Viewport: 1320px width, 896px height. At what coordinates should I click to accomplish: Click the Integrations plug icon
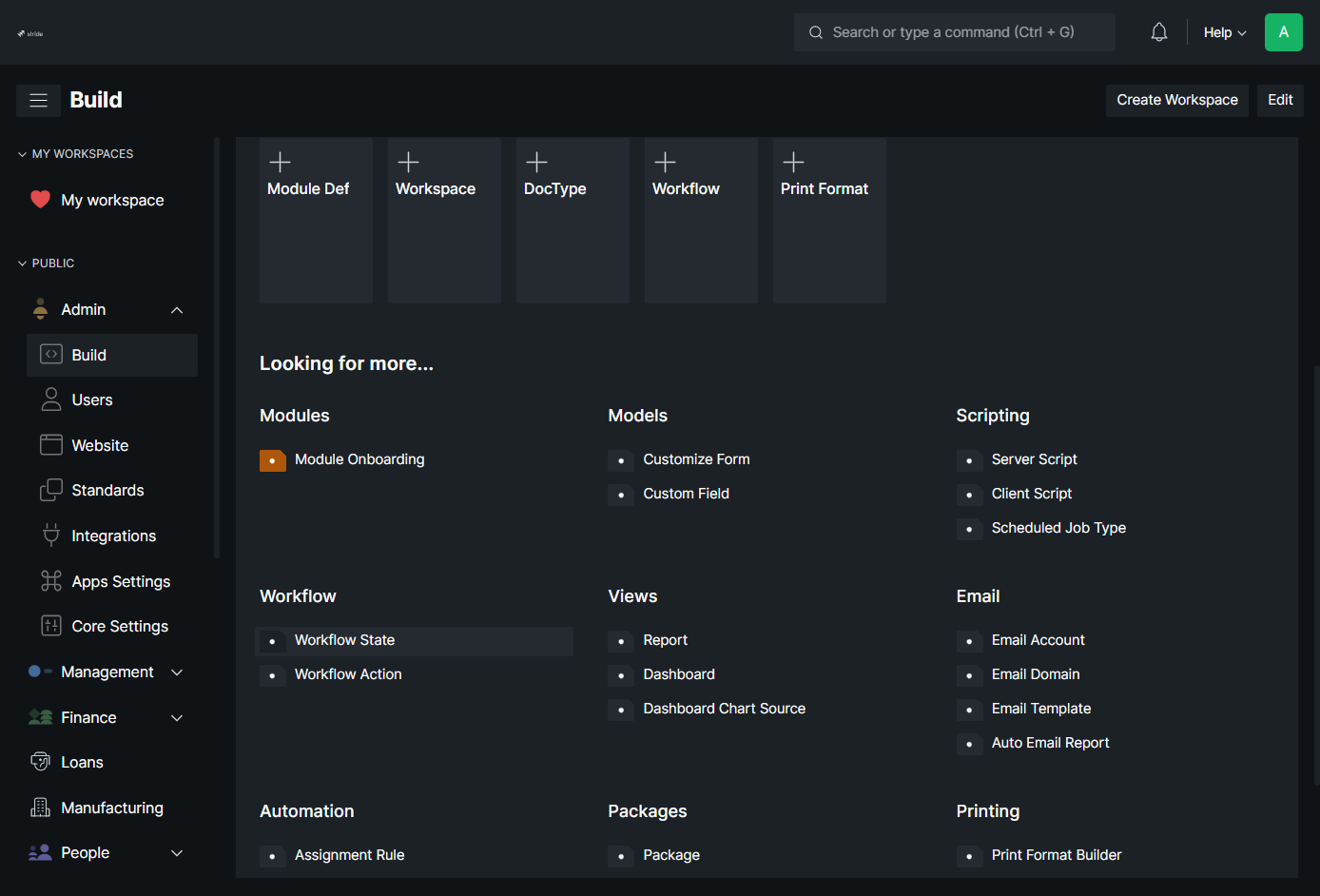(x=51, y=536)
